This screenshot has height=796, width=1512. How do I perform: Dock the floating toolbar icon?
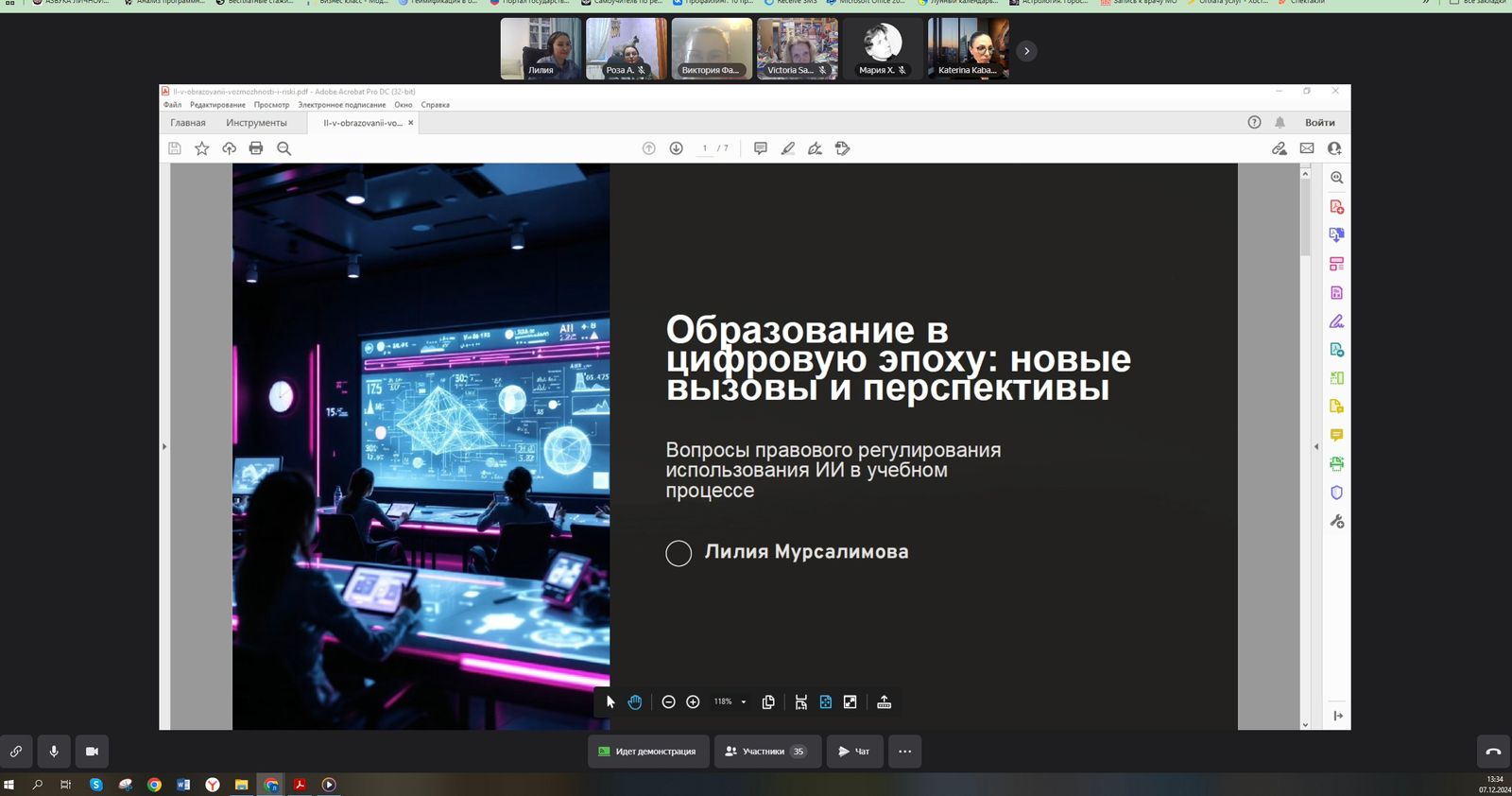pos(885,701)
